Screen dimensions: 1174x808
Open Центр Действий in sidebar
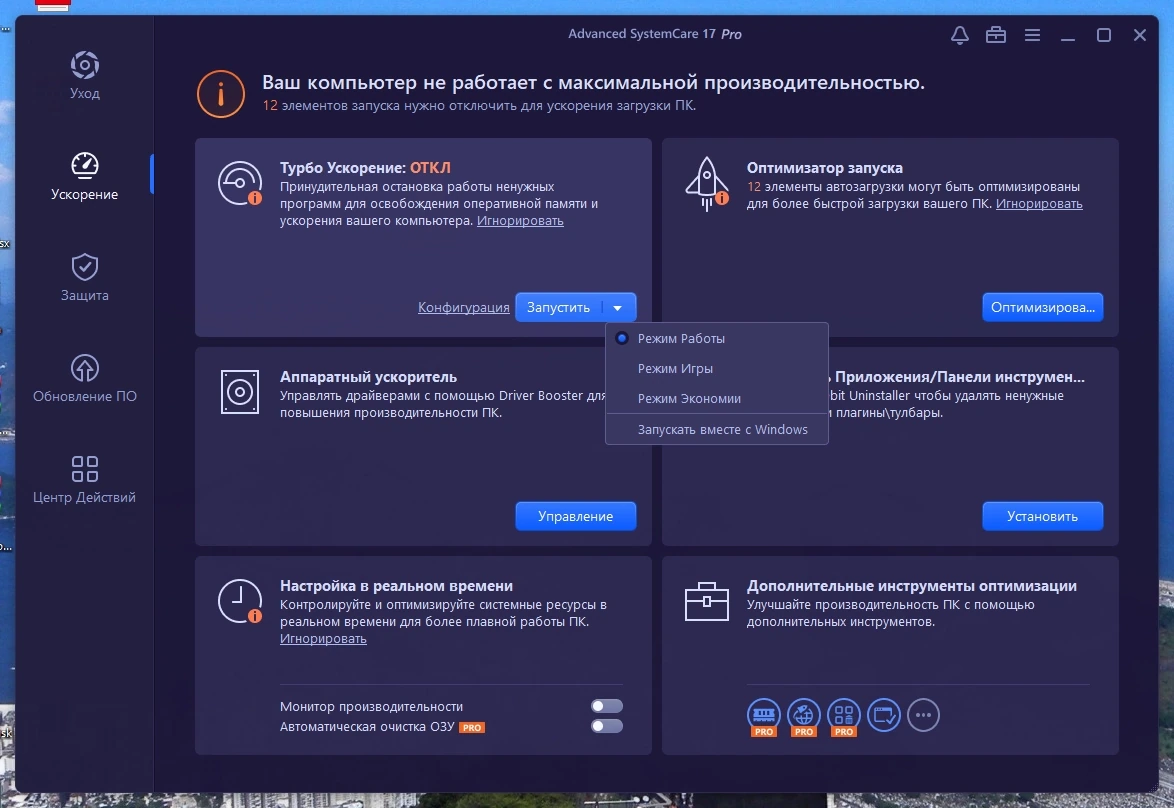pos(85,479)
